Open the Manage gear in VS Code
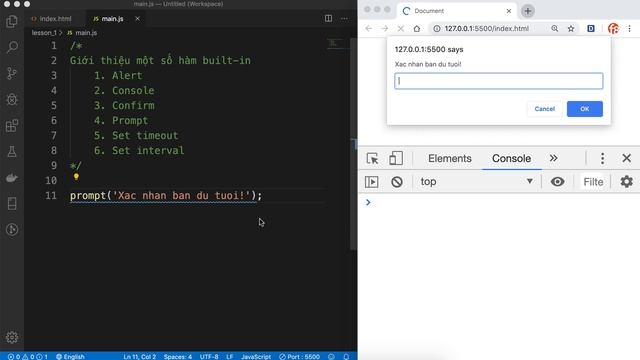Image resolution: width=640 pixels, height=360 pixels. pos(12,337)
